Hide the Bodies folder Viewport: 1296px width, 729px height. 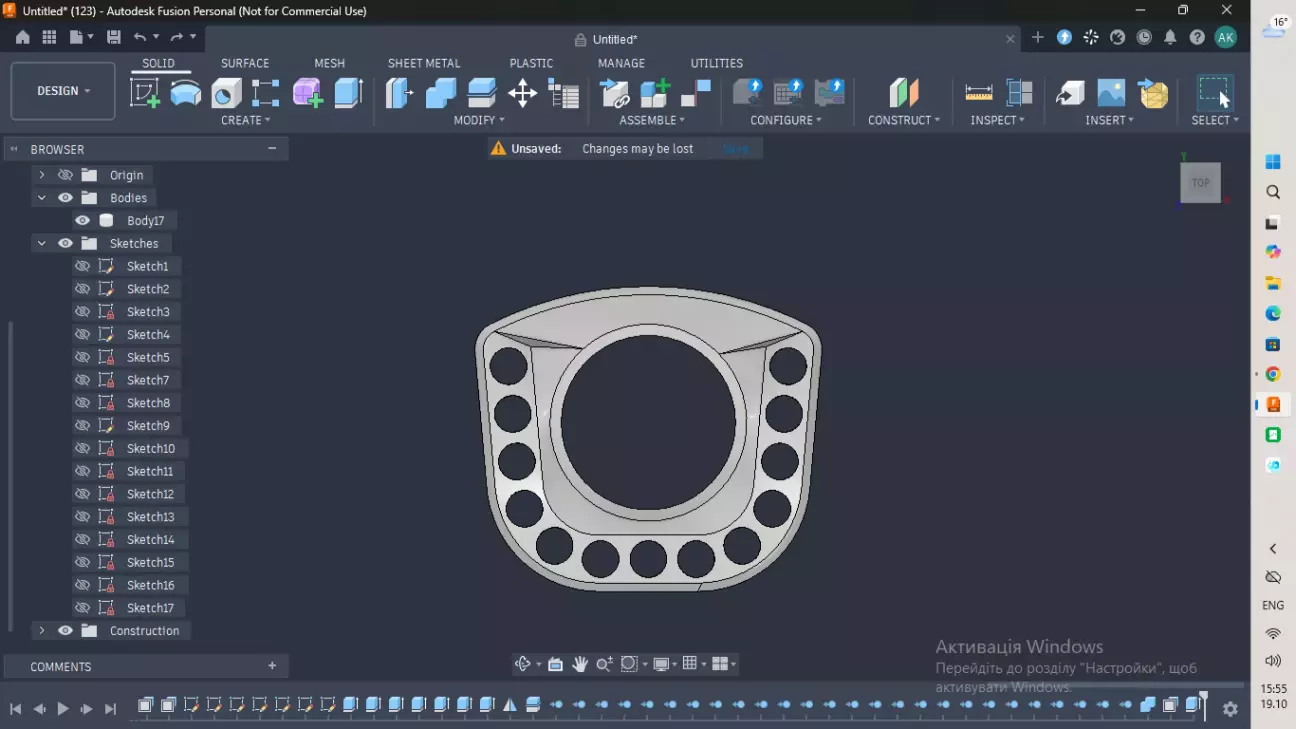pos(66,198)
